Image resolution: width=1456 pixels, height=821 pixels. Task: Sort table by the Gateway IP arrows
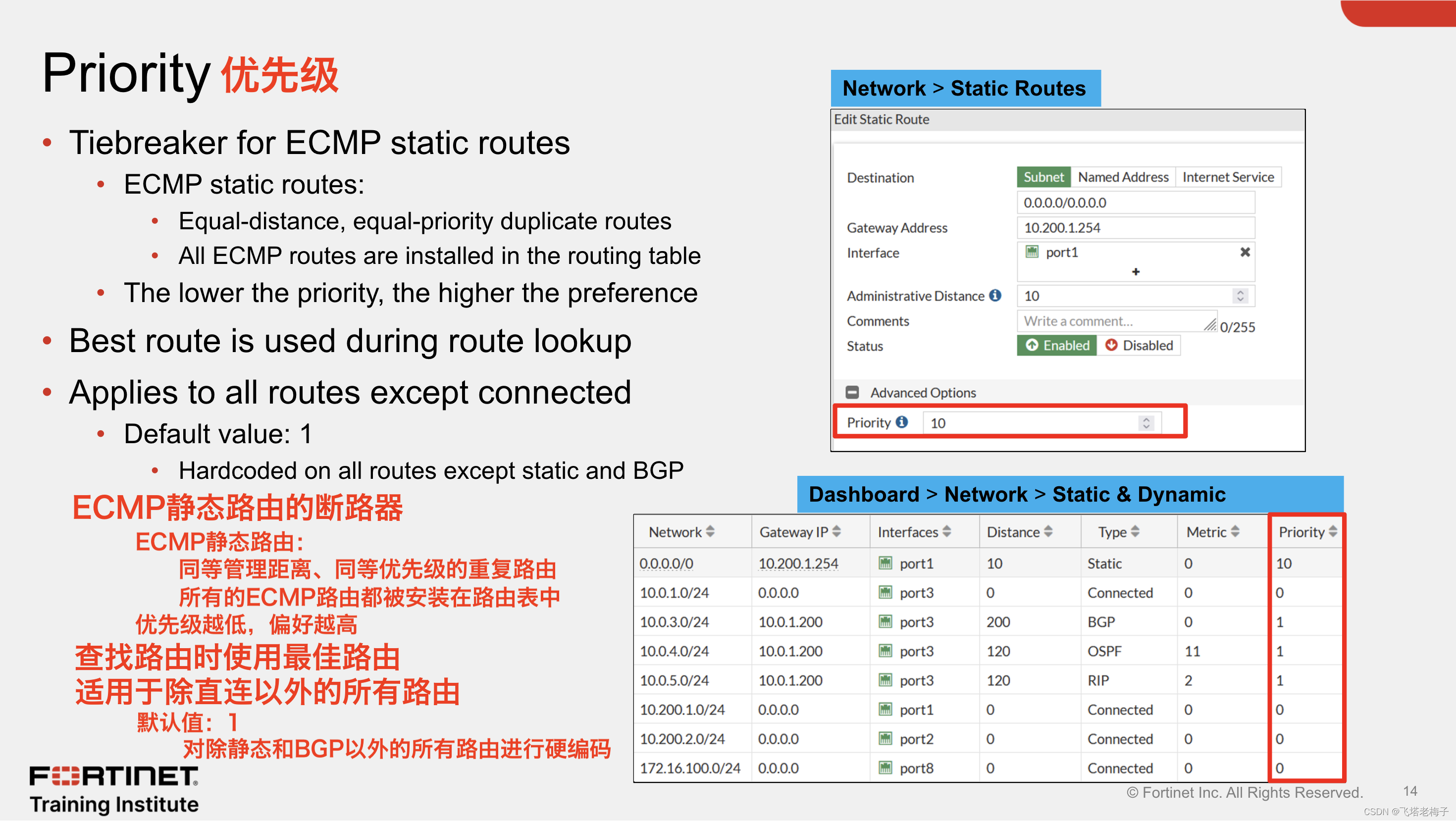(x=837, y=531)
